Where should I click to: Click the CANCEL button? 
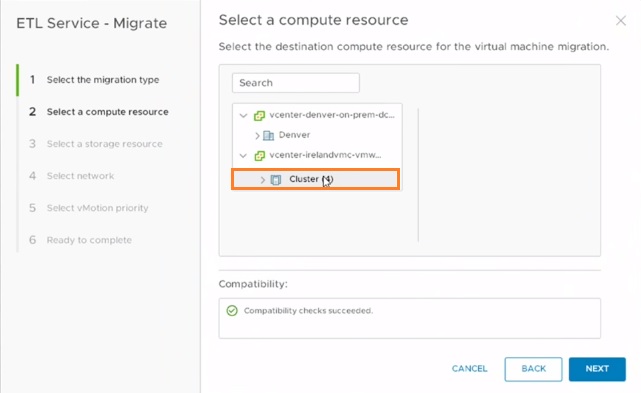(469, 369)
